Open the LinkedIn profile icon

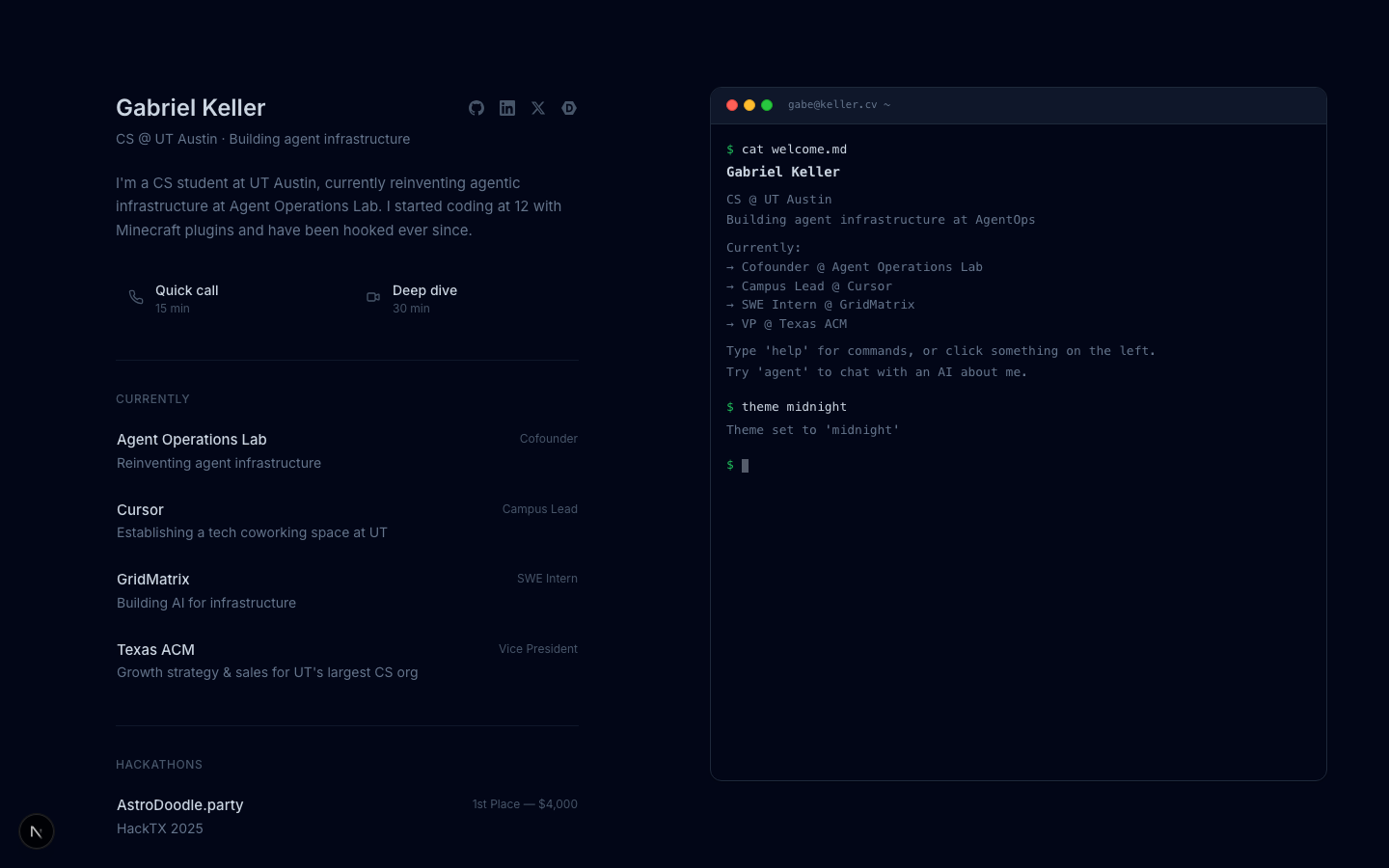coord(506,108)
